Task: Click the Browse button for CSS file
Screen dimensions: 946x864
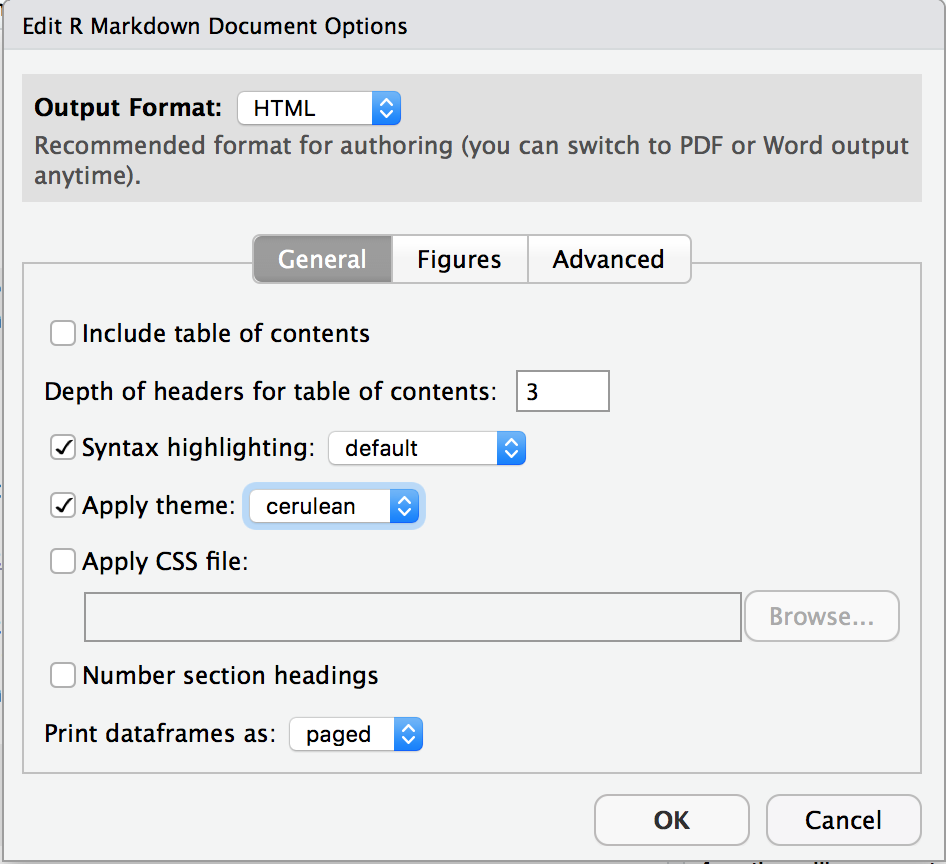Action: 822,616
